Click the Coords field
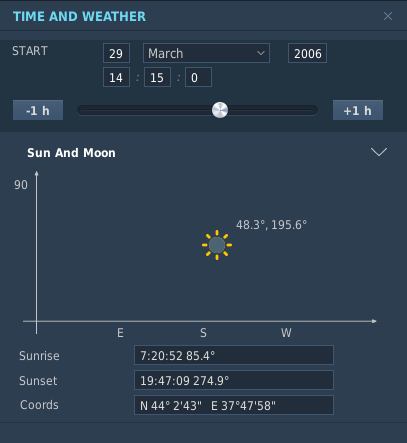This screenshot has width=407, height=443. point(234,405)
